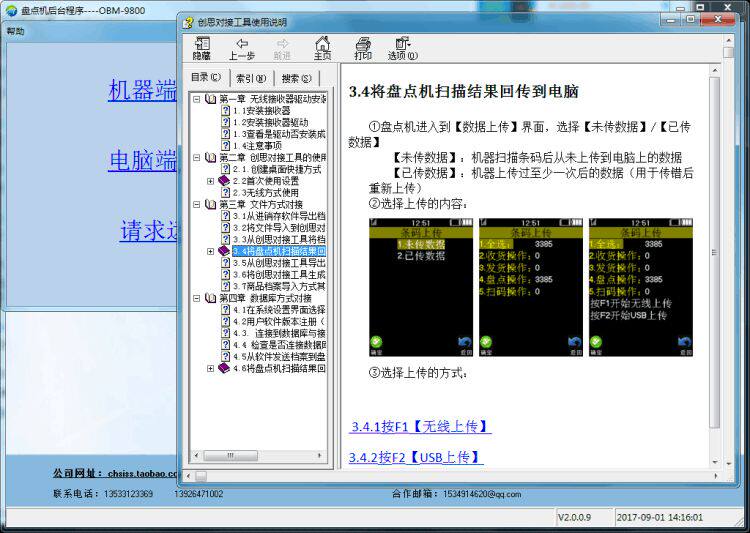750x533 pixels.
Task: Select the 4.1在系统设置界面选择 topic
Action: [279, 310]
